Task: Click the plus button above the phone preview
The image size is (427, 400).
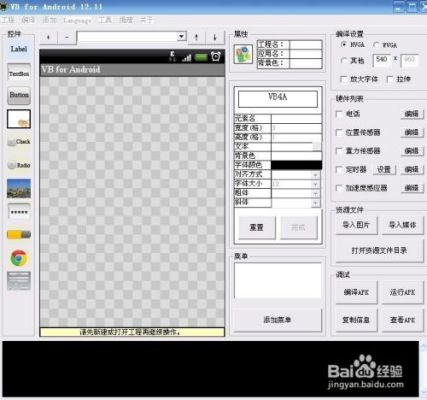Action: pos(49,37)
